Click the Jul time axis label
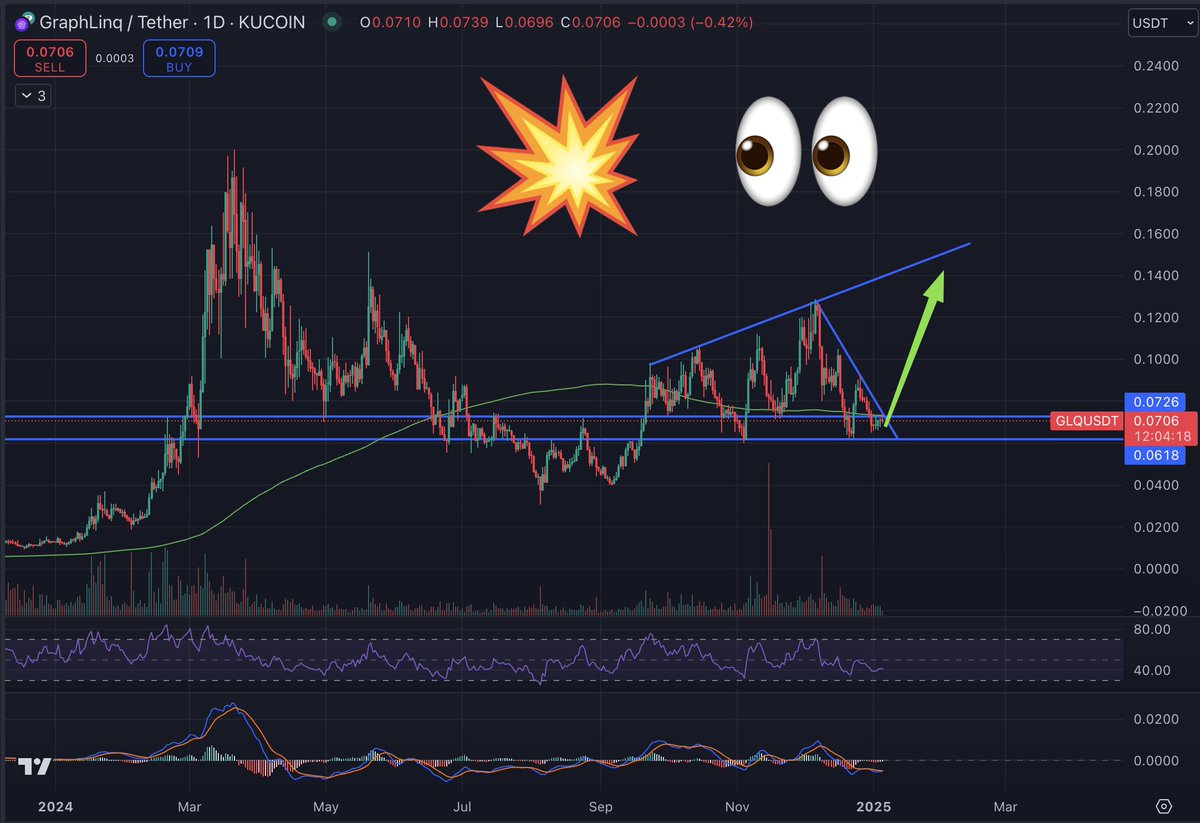Screen dimensions: 1200x823 click(462, 805)
